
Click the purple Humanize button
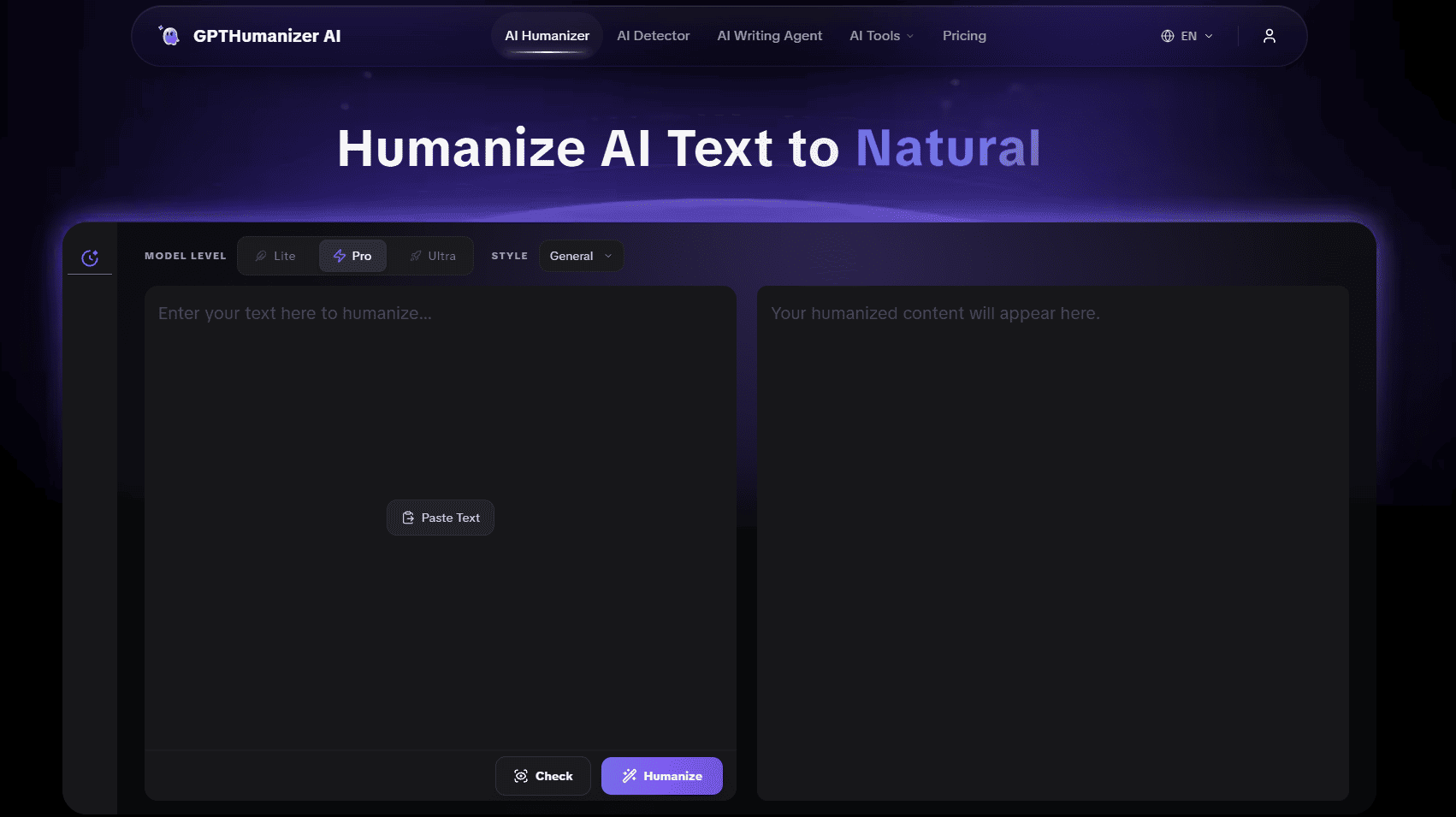[662, 776]
